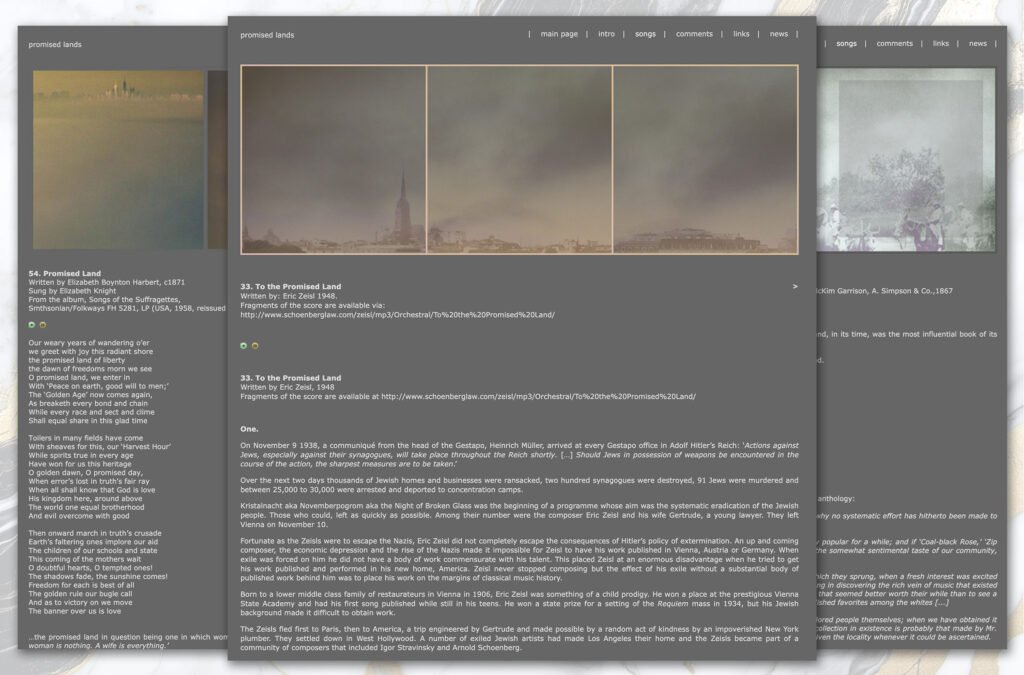The image size is (1024, 675).
Task: Visit the 'links' section
Action: click(741, 33)
